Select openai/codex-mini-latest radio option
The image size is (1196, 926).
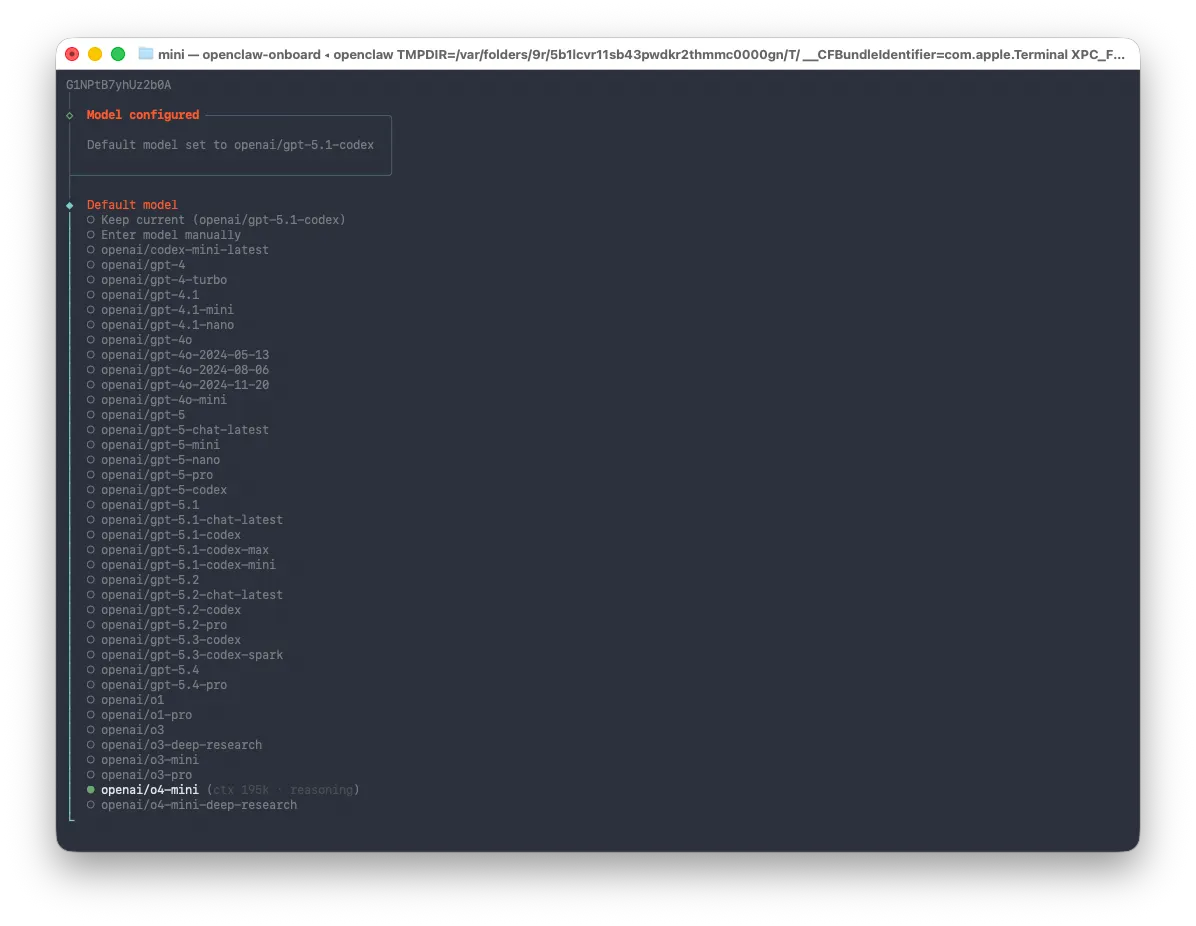[177, 249]
